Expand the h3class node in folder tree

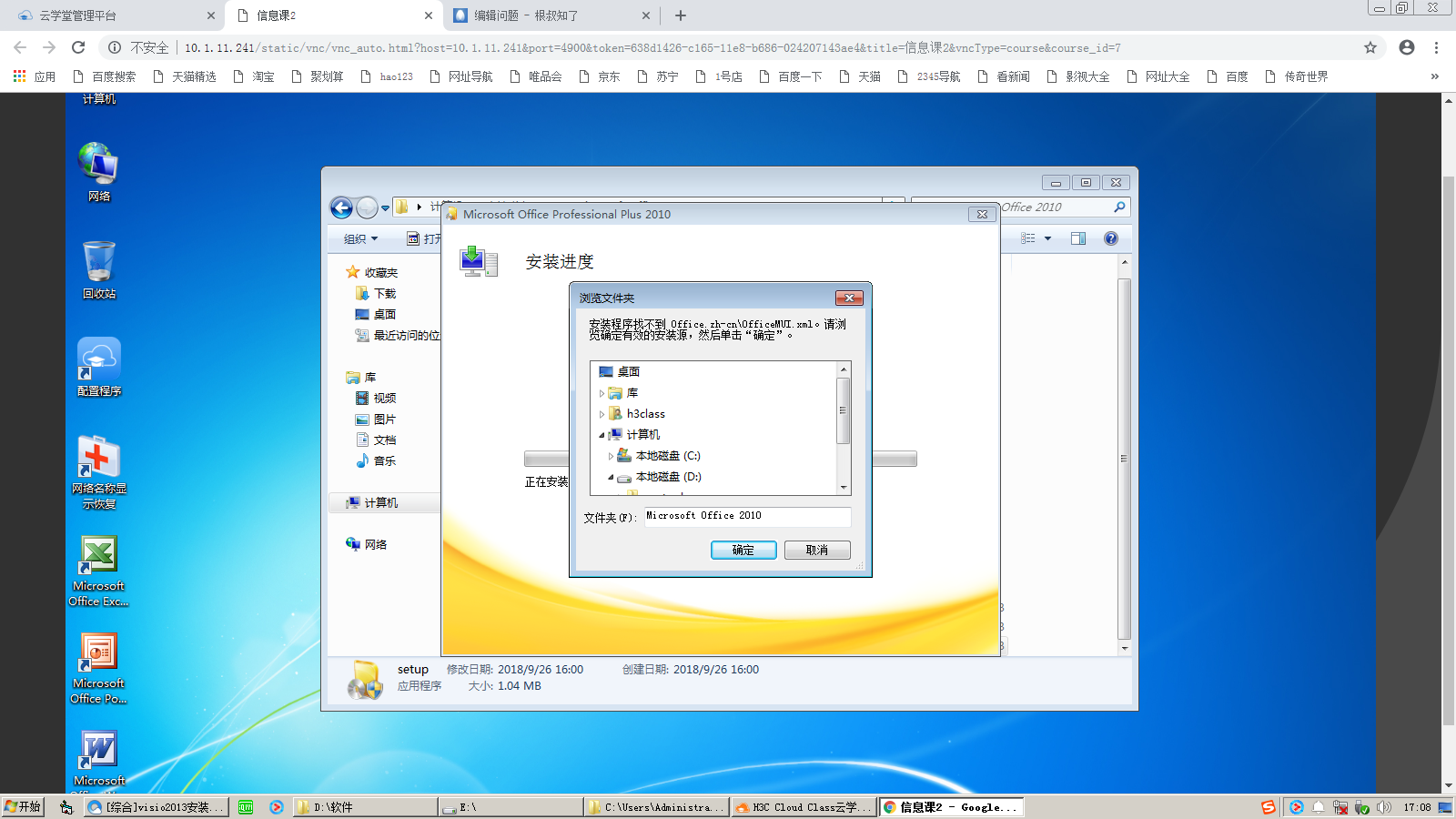coord(602,414)
